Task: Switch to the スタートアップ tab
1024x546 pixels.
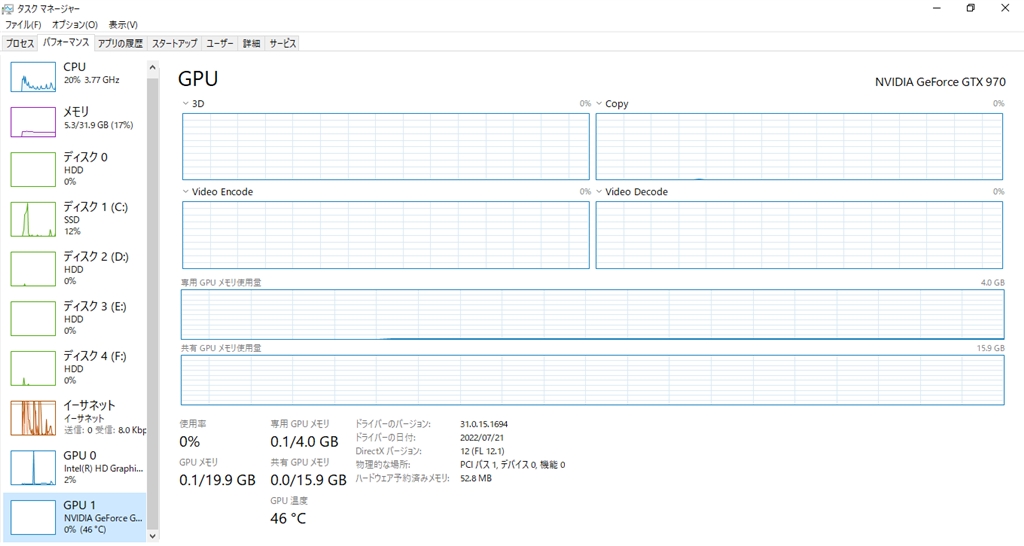Action: pyautogui.click(x=174, y=44)
